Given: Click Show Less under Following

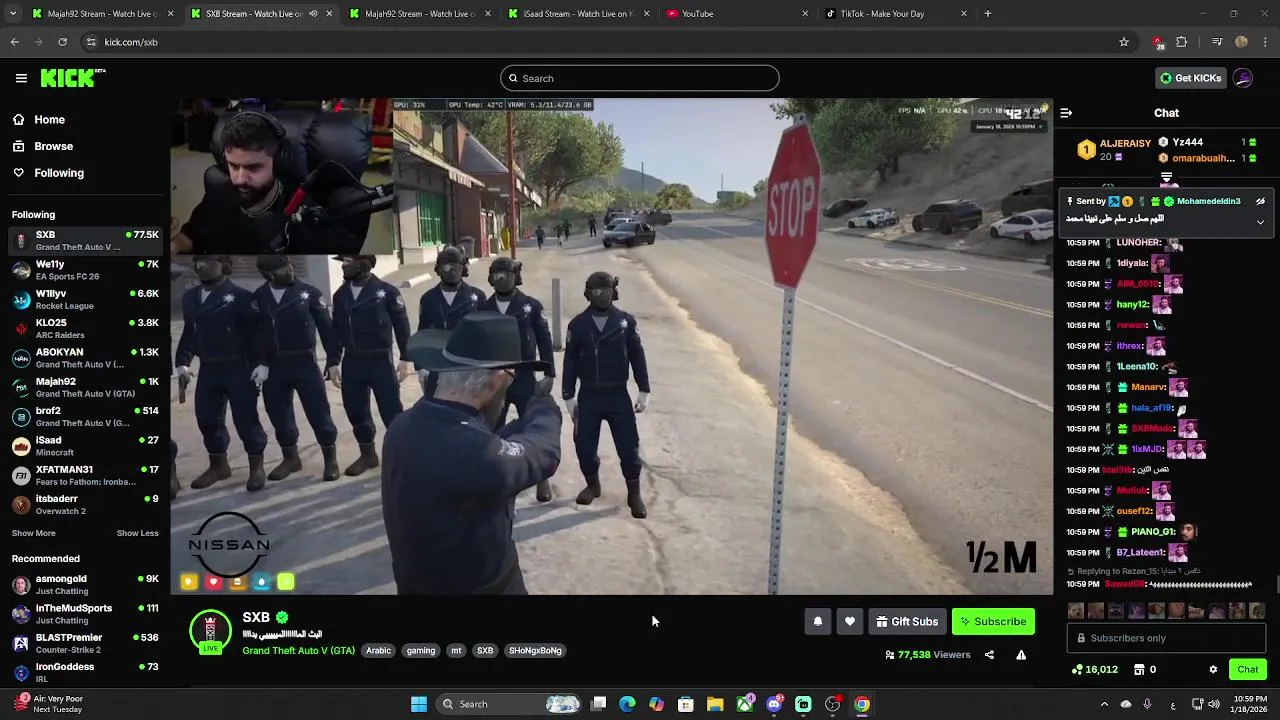Looking at the screenshot, I should pos(138,533).
